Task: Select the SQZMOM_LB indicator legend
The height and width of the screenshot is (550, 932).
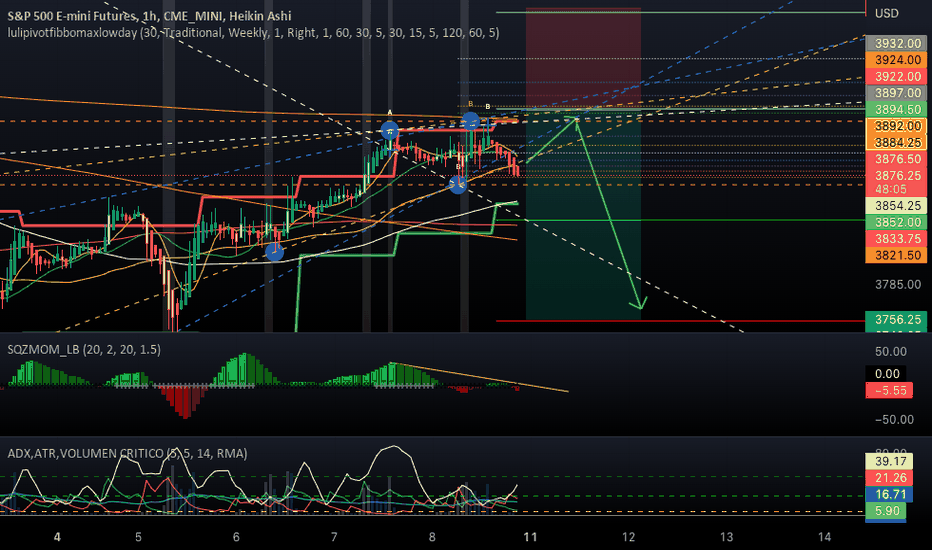Action: click(x=84, y=350)
